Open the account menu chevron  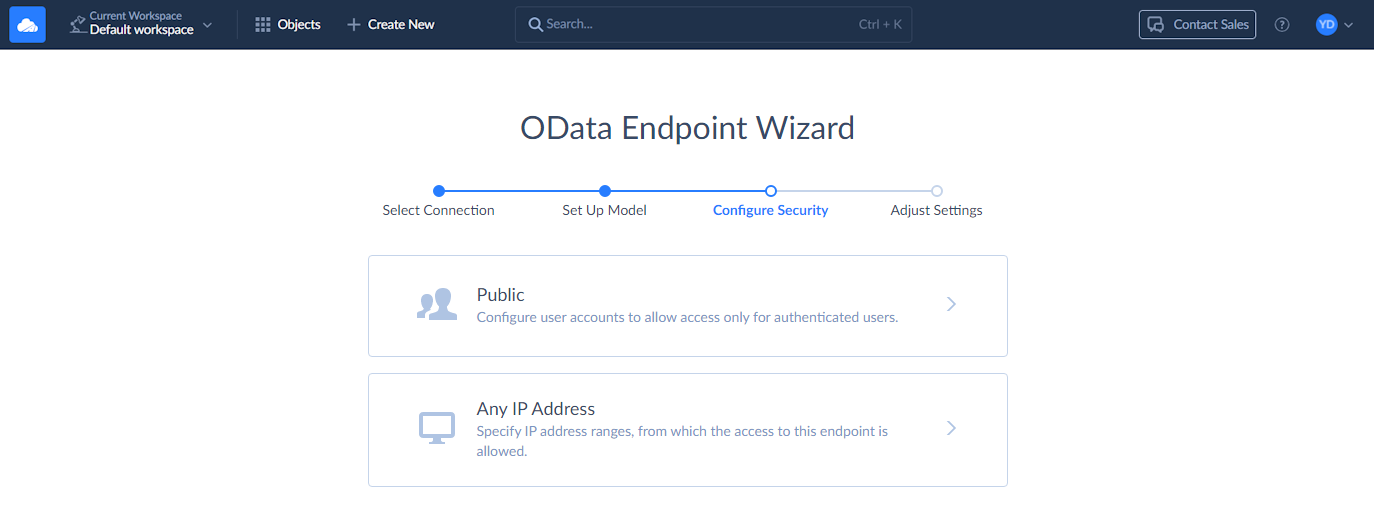(1349, 25)
